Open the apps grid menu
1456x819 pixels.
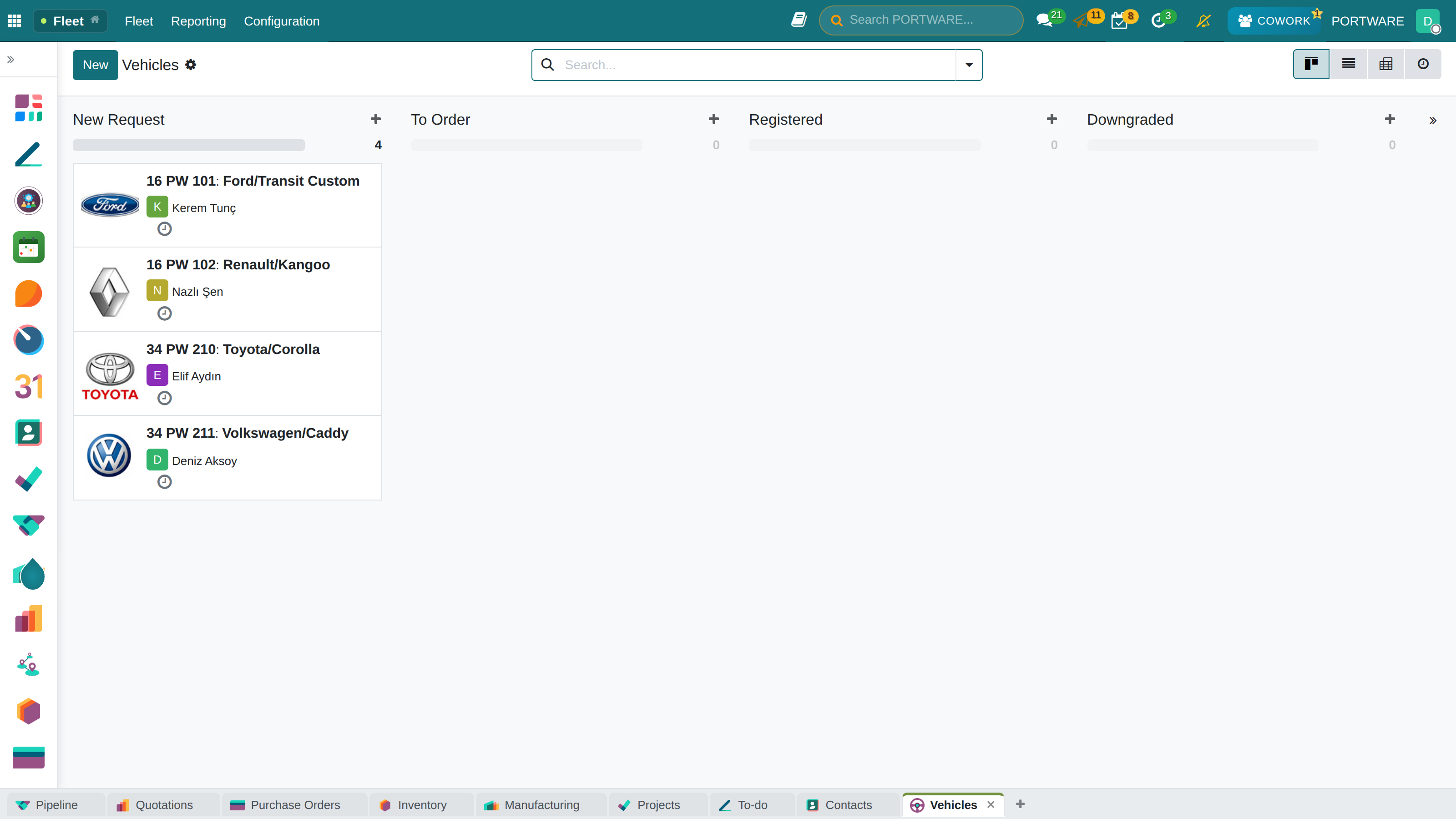15,21
